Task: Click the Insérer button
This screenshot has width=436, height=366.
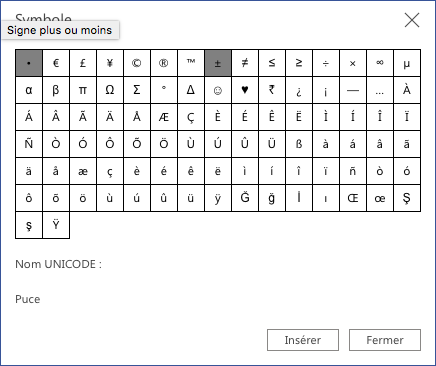Action: coord(303,340)
